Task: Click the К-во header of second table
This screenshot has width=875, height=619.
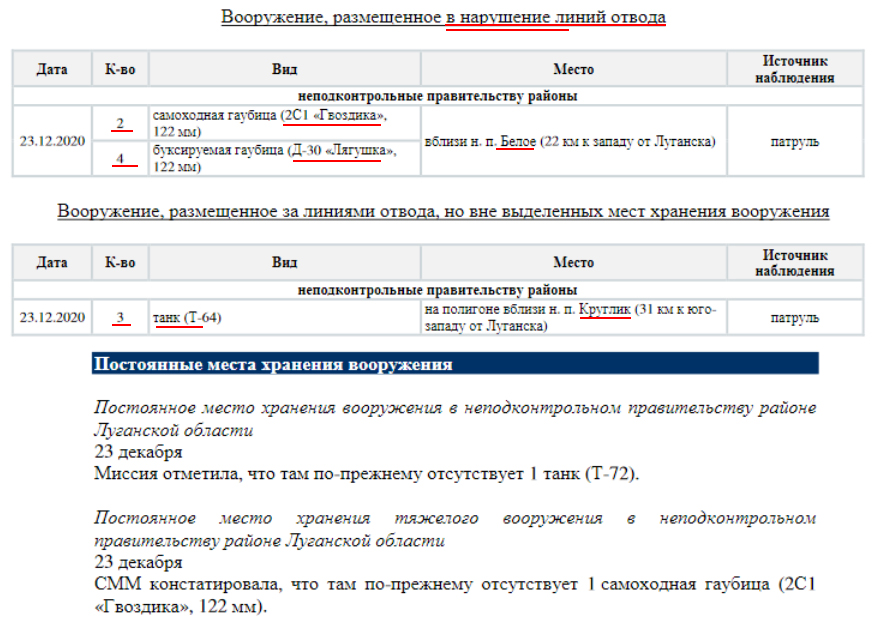Action: tap(120, 262)
